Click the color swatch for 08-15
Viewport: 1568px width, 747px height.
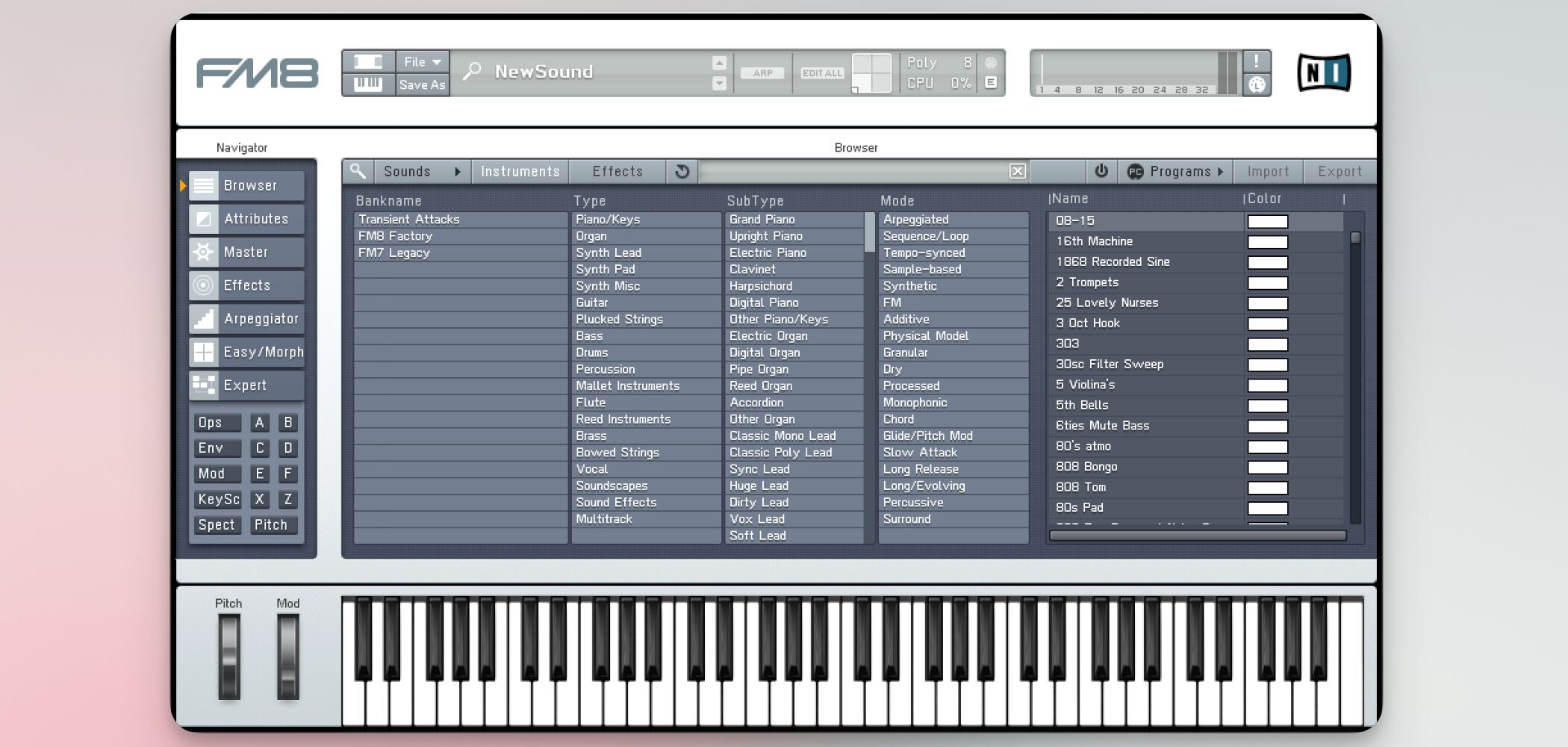coord(1268,222)
